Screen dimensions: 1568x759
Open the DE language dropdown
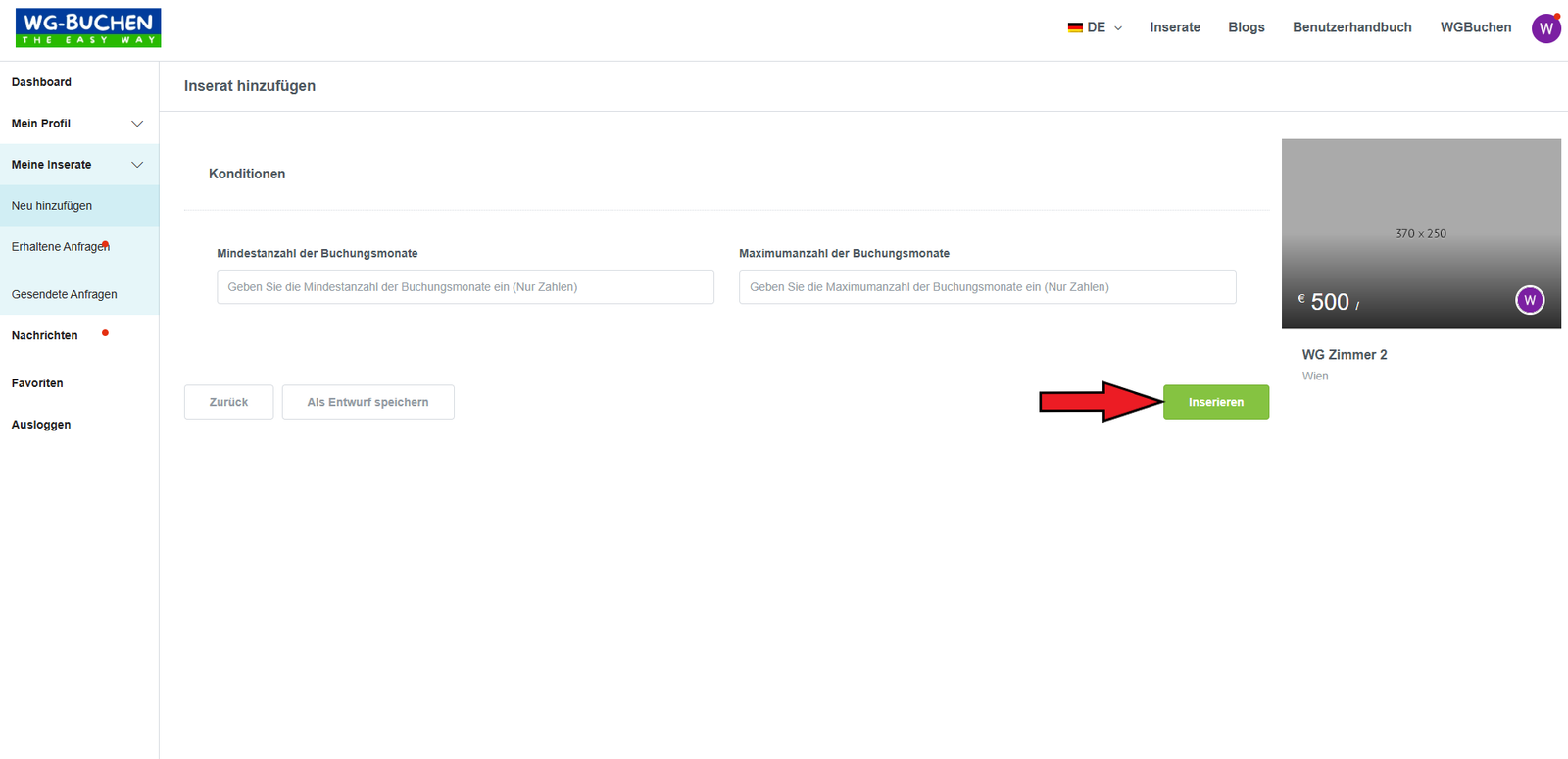pos(1096,27)
